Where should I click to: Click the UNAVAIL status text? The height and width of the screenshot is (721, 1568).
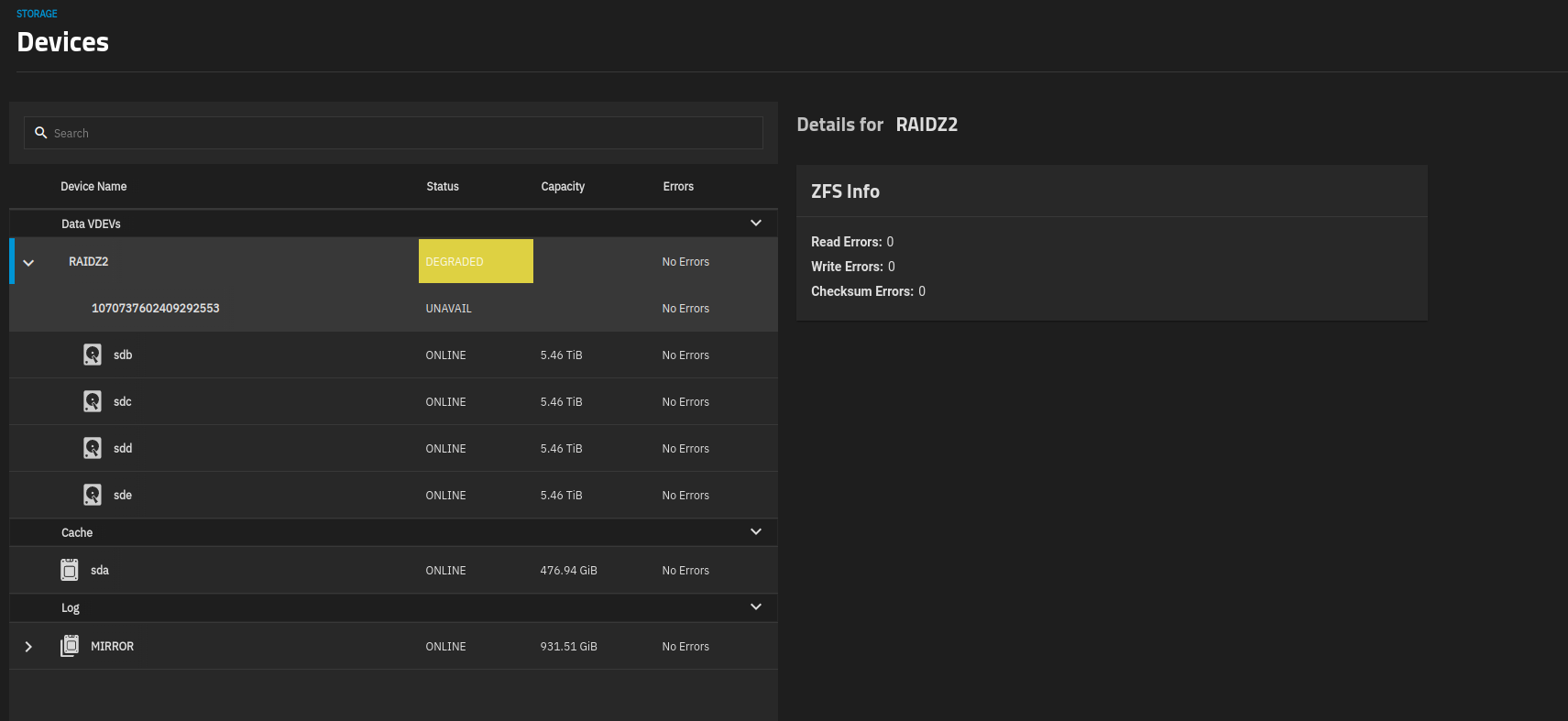[448, 309]
